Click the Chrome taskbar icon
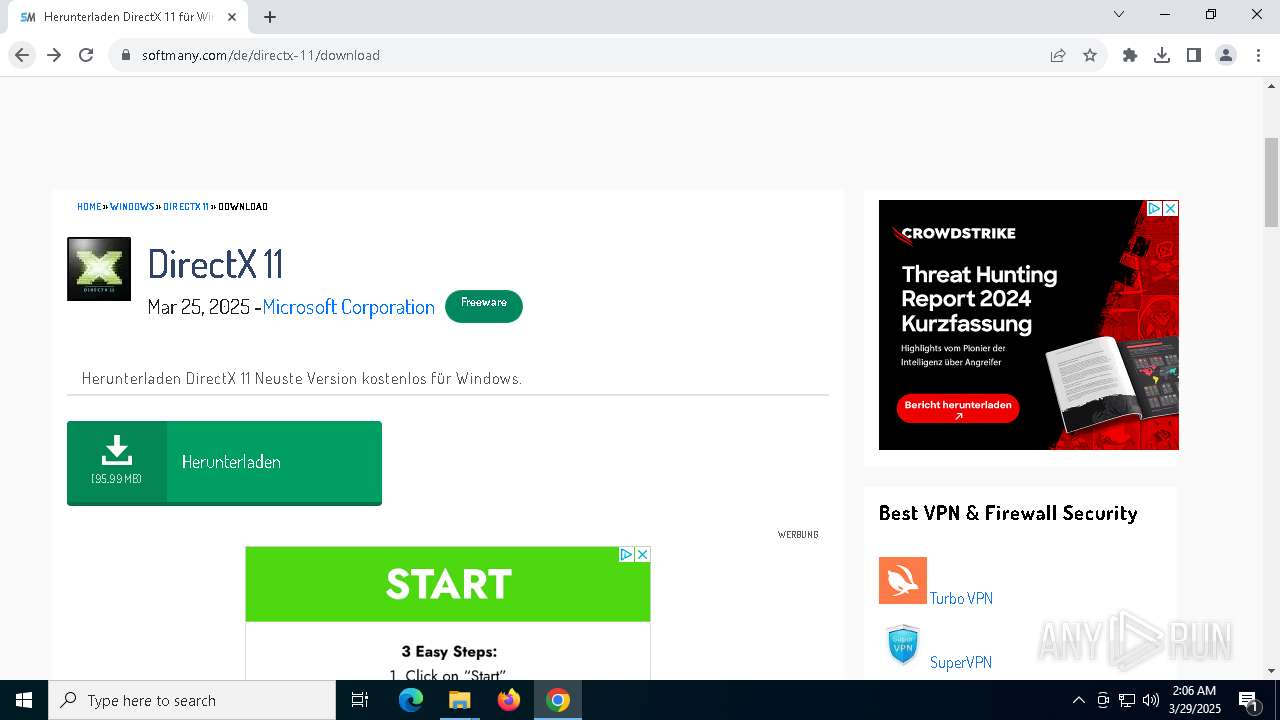The width and height of the screenshot is (1280, 720). tap(558, 700)
